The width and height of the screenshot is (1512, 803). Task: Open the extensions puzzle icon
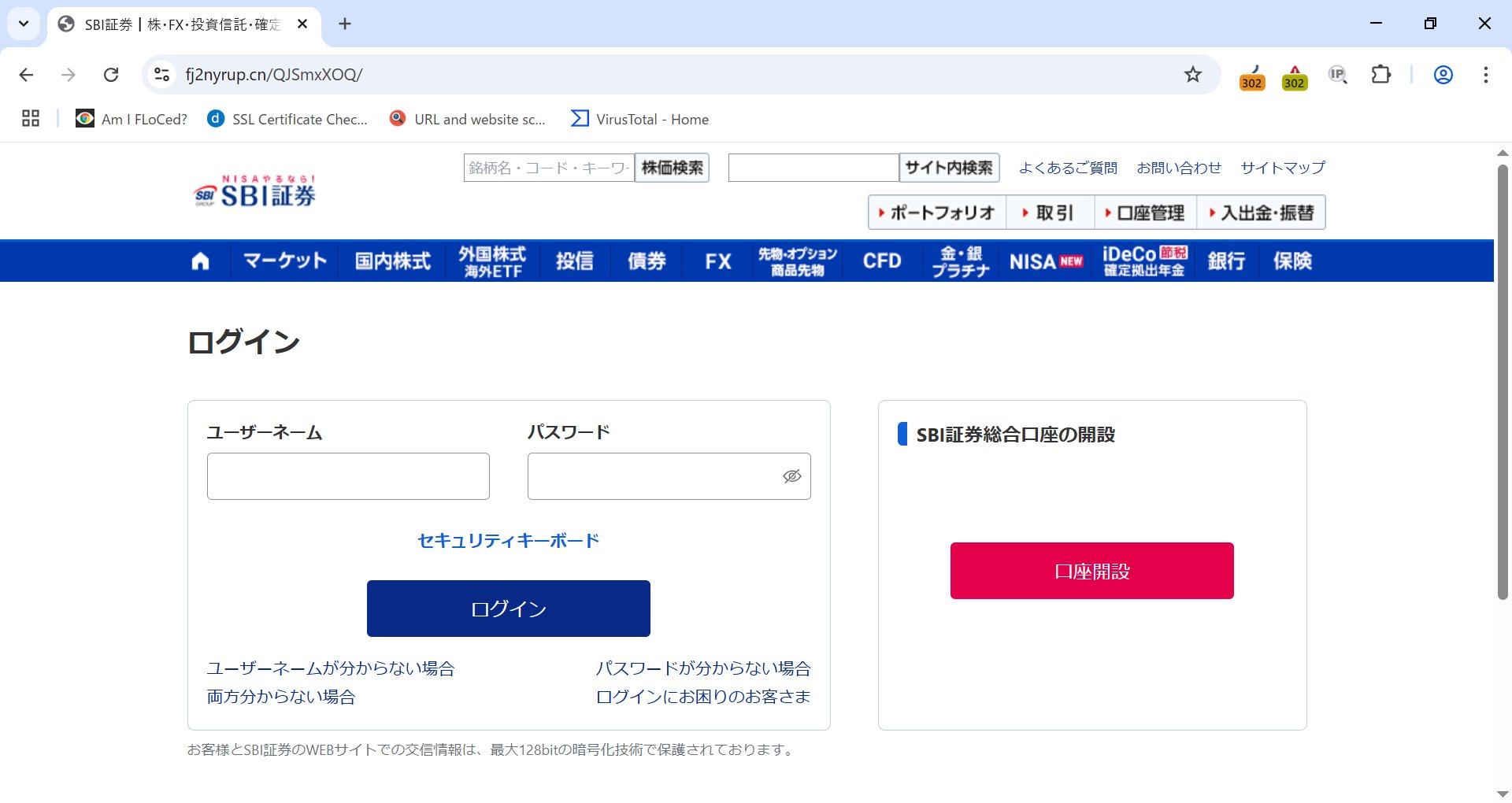[x=1381, y=75]
